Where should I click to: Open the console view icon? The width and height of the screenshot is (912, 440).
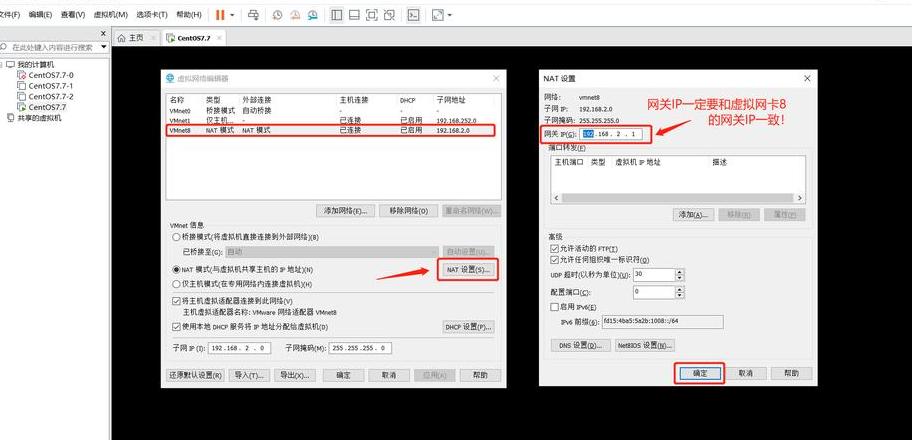point(413,15)
